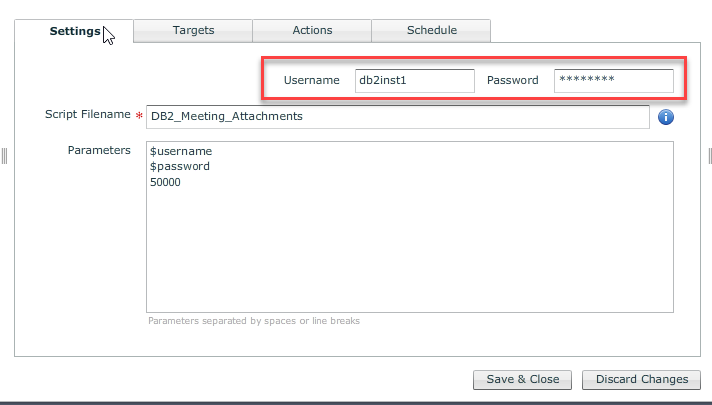Click the Script Filename text box
This screenshot has height=405, width=712.
point(397,117)
